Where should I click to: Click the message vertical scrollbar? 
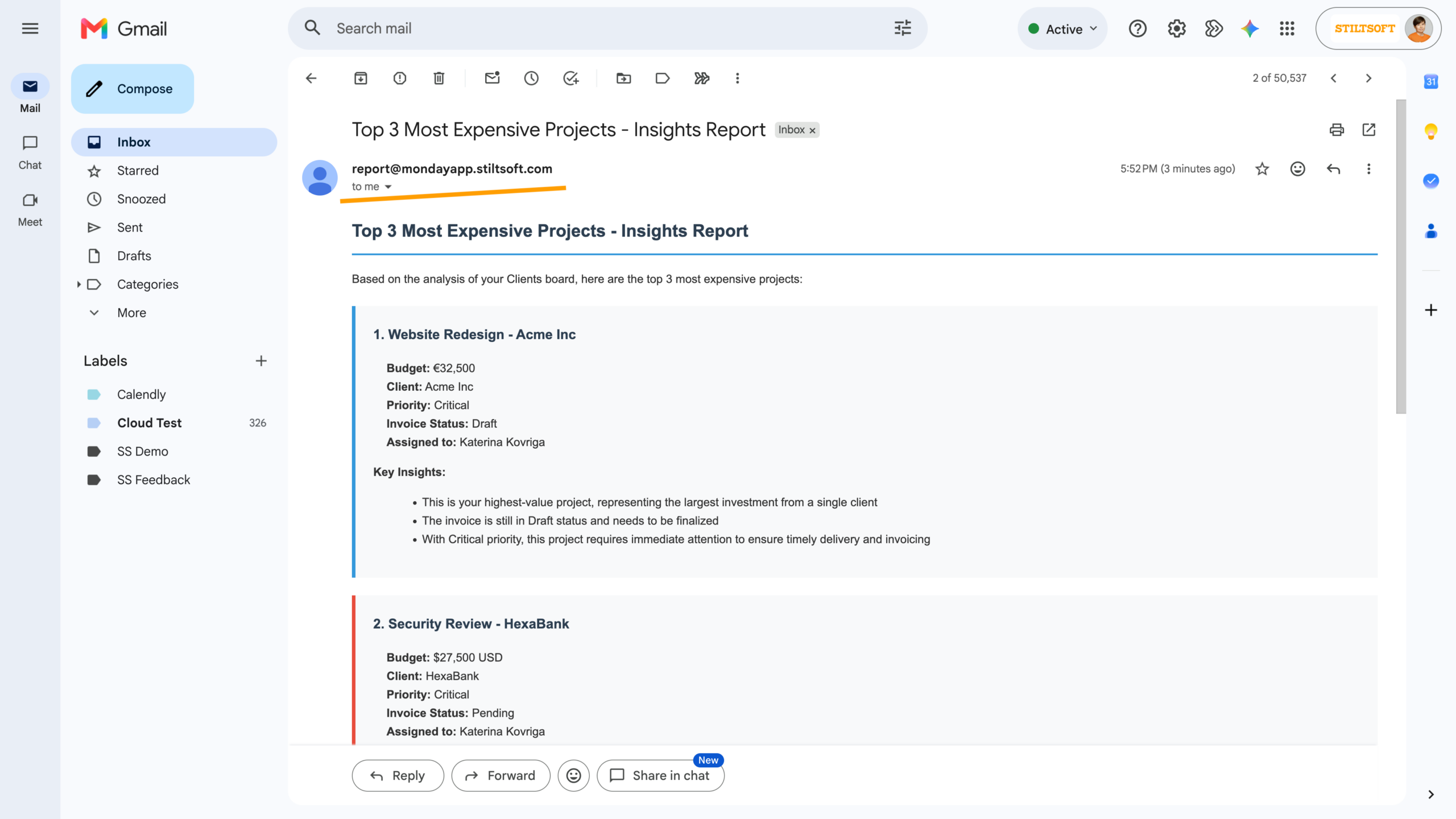(1401, 257)
